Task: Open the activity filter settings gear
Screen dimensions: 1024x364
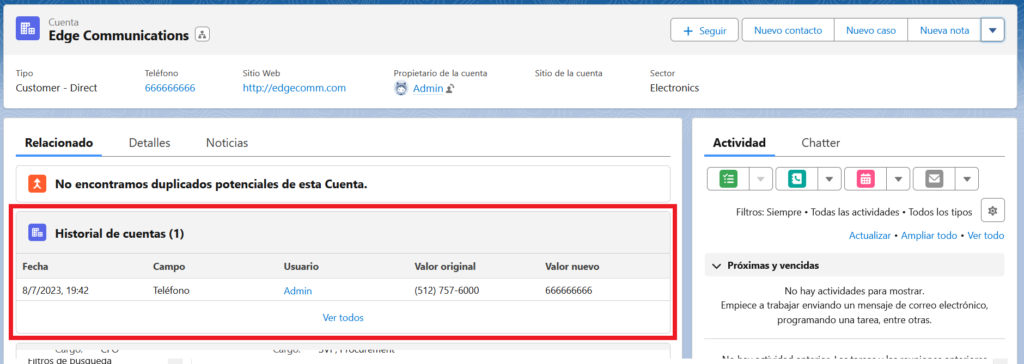Action: [x=993, y=211]
